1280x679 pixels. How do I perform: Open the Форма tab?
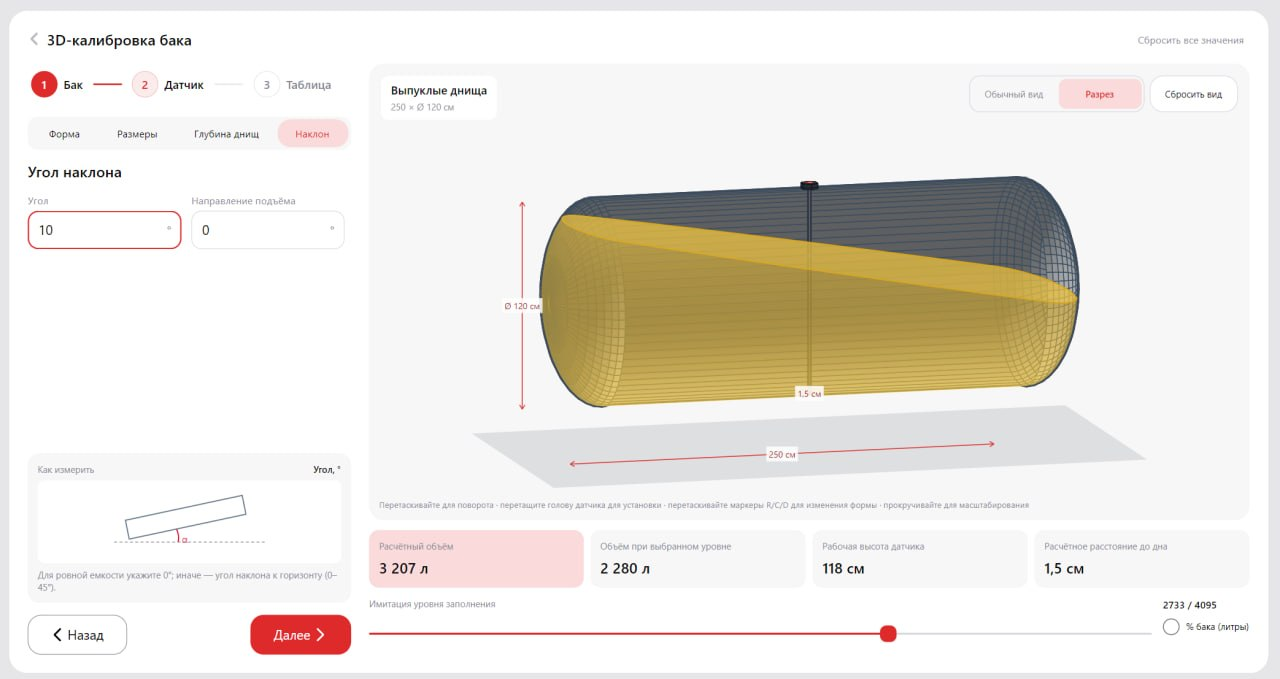point(64,134)
